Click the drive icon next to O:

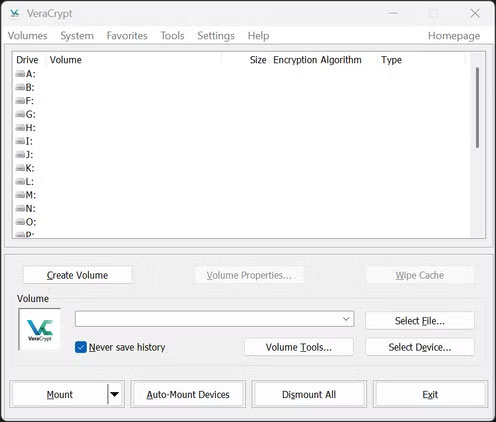[x=20, y=222]
